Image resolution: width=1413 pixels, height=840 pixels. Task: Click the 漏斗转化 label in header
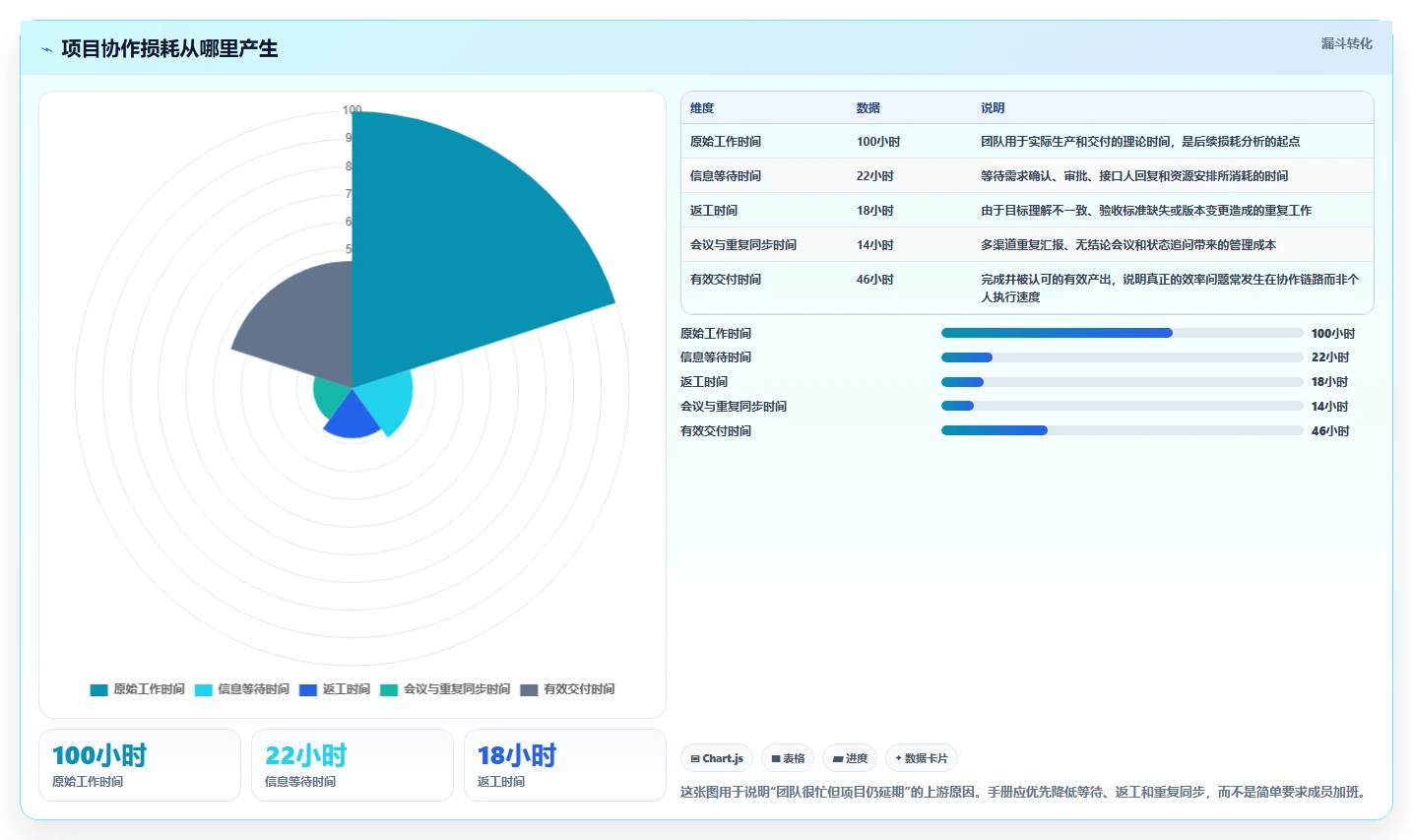(1346, 43)
